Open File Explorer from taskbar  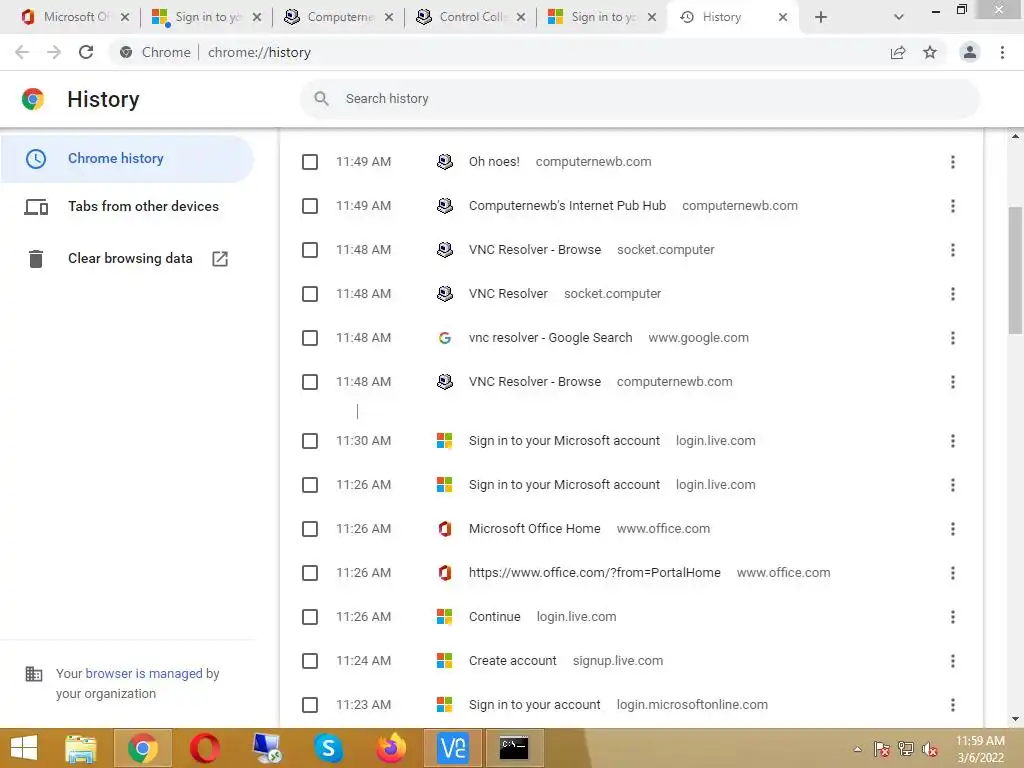(80, 748)
